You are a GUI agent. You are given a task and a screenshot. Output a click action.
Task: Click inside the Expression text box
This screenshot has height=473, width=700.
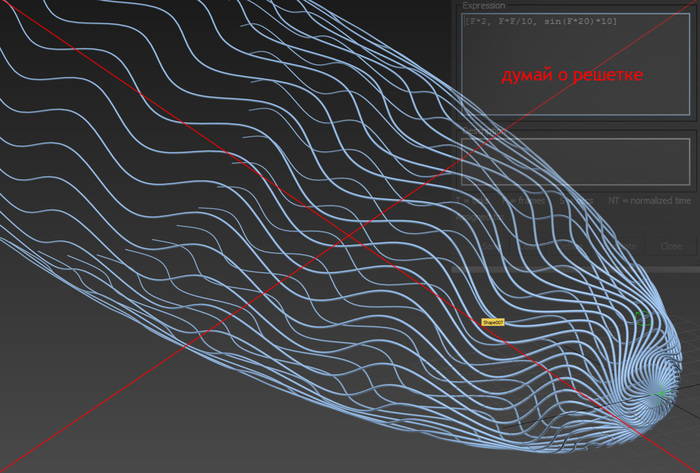point(575,64)
